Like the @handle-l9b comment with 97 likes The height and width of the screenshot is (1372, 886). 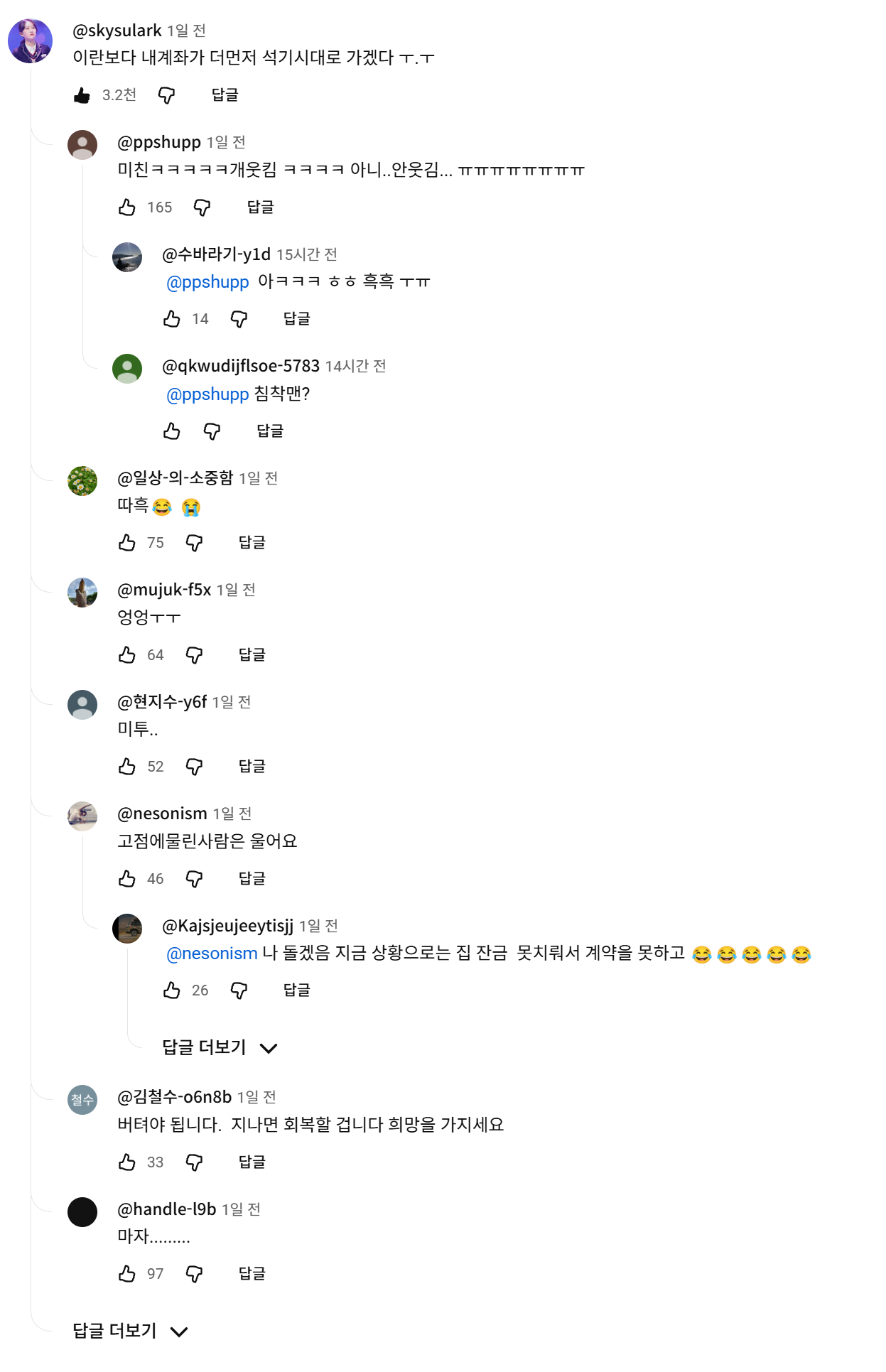point(127,1274)
